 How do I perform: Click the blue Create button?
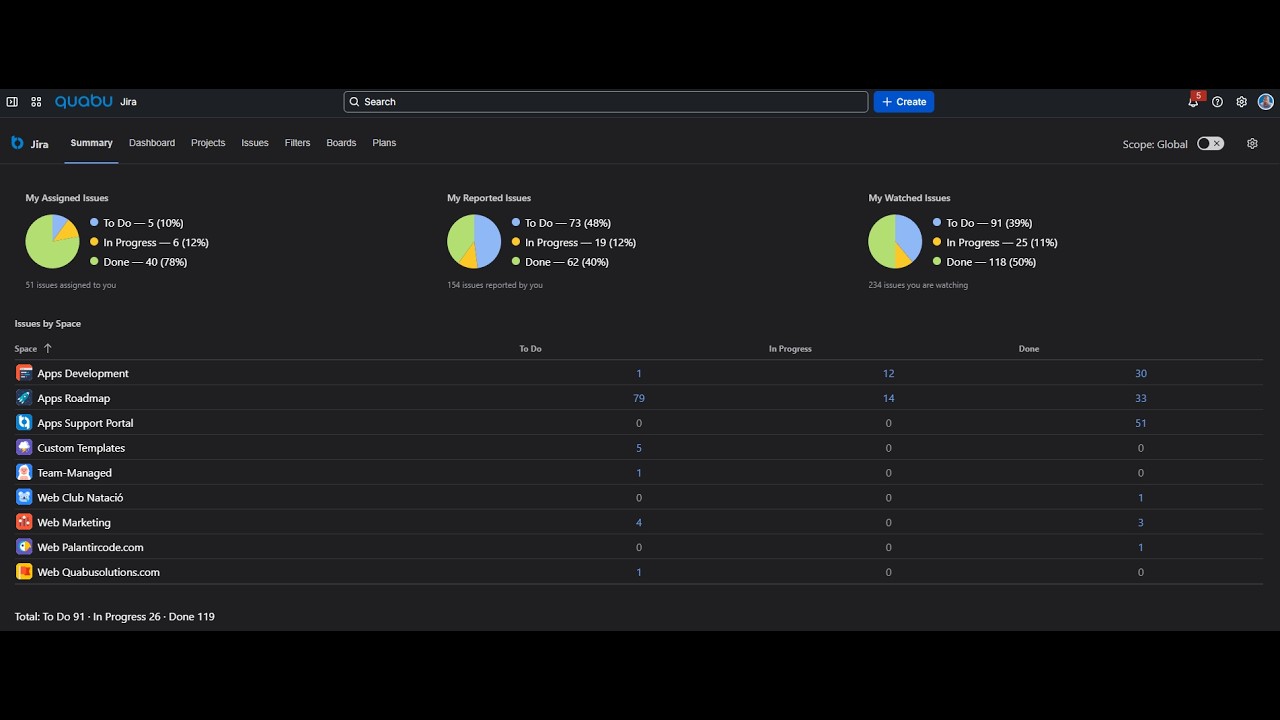tap(904, 102)
